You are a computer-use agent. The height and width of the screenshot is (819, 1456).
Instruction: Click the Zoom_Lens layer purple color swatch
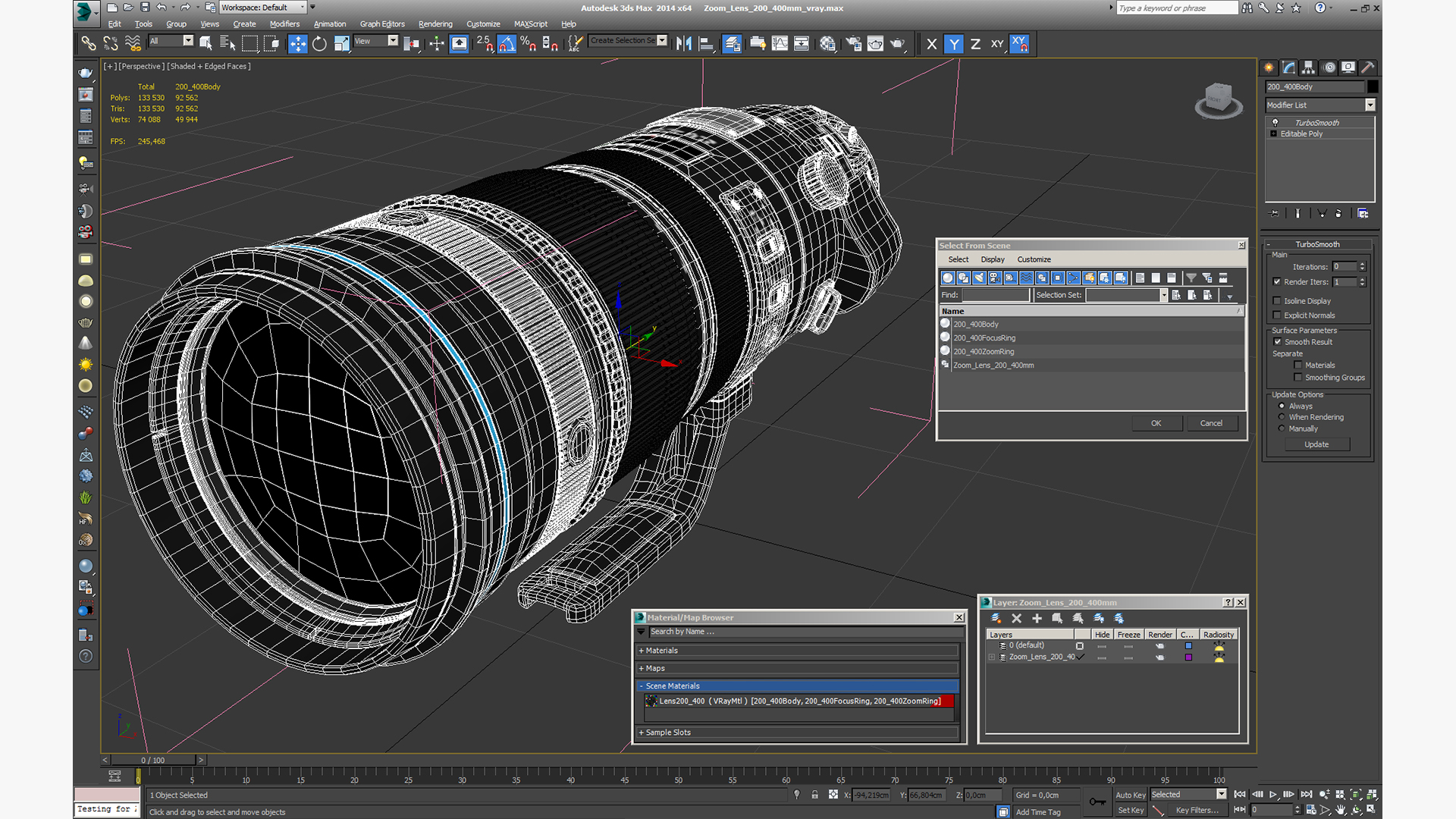pyautogui.click(x=1188, y=657)
